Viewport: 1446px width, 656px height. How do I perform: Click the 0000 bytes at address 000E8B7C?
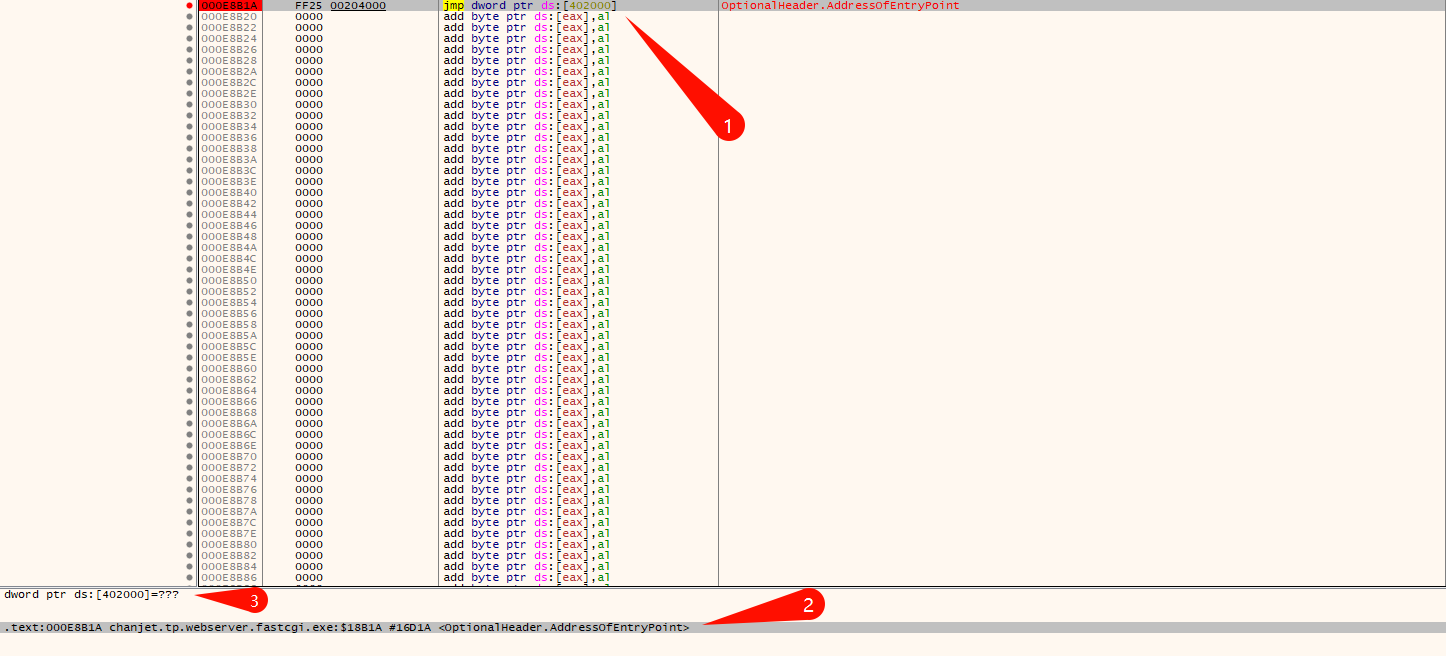[x=309, y=523]
